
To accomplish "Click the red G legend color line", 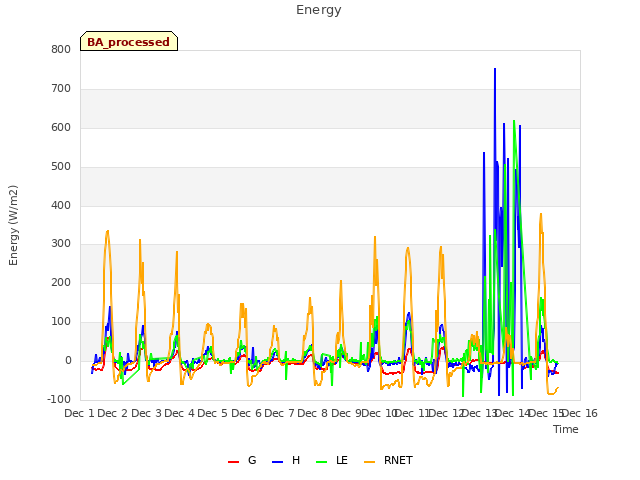I will click(233, 462).
